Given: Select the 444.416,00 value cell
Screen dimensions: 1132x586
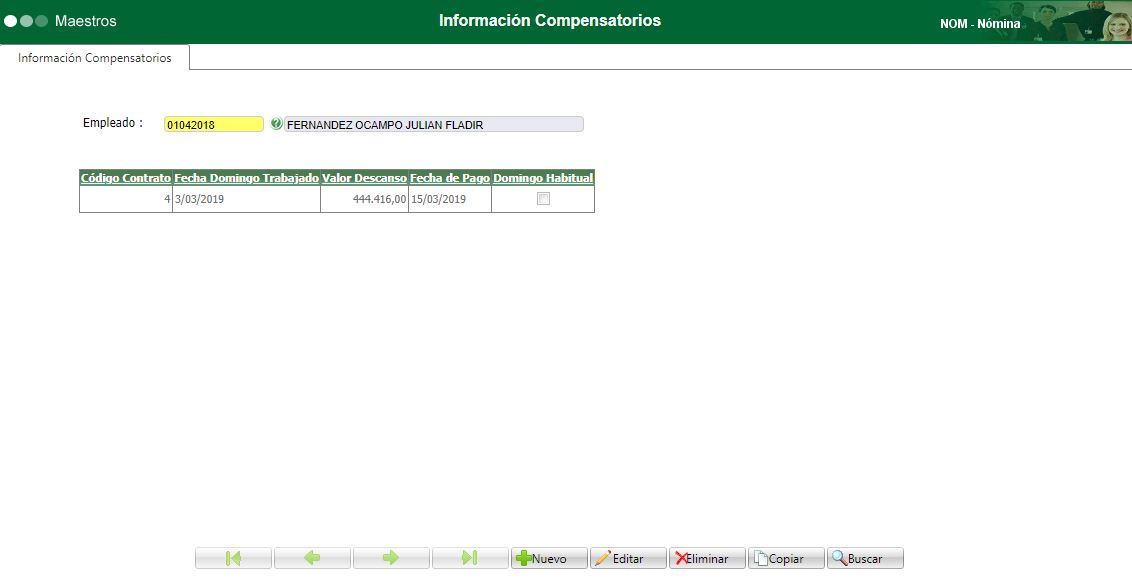Looking at the screenshot, I should click(x=365, y=199).
